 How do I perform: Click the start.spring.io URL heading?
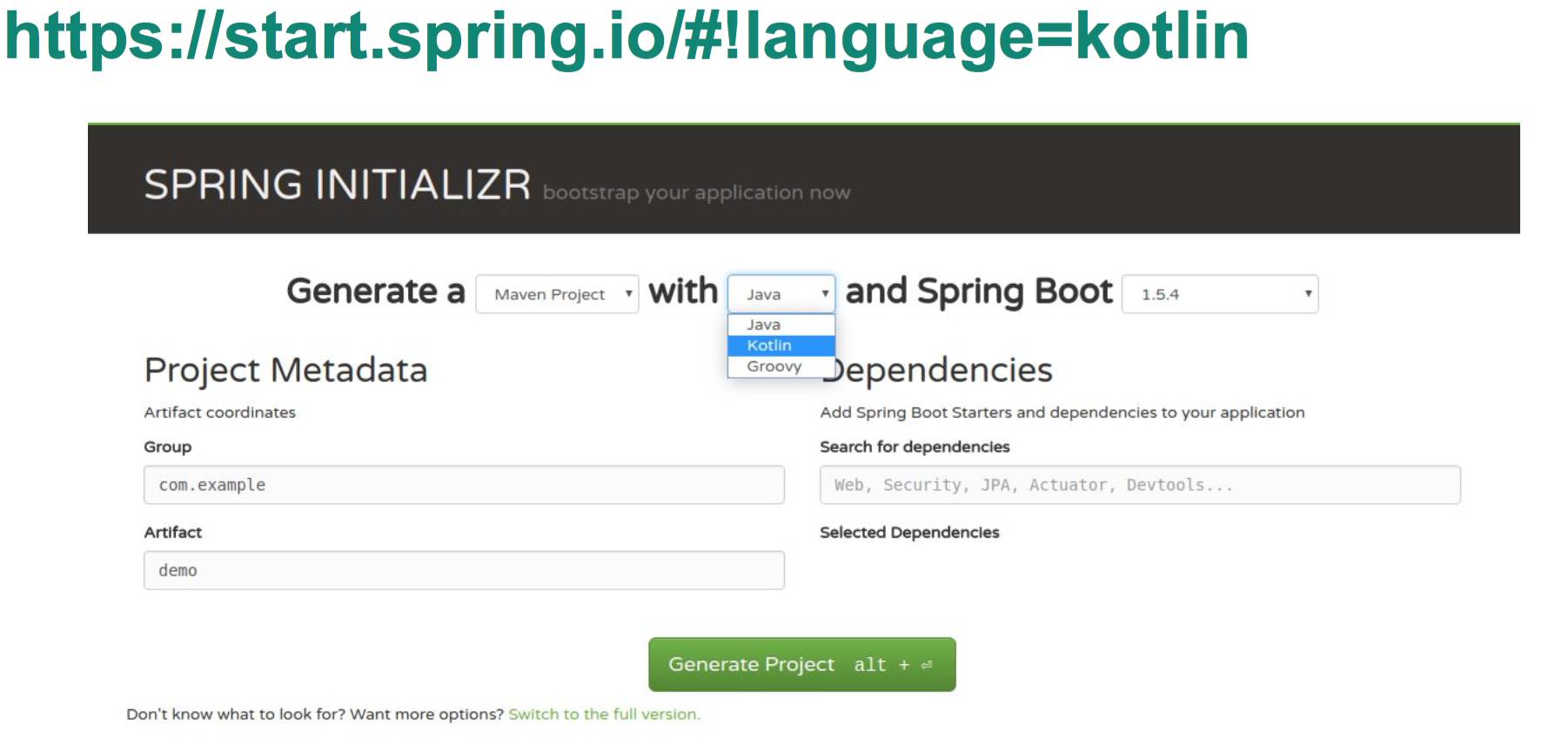[x=627, y=37]
